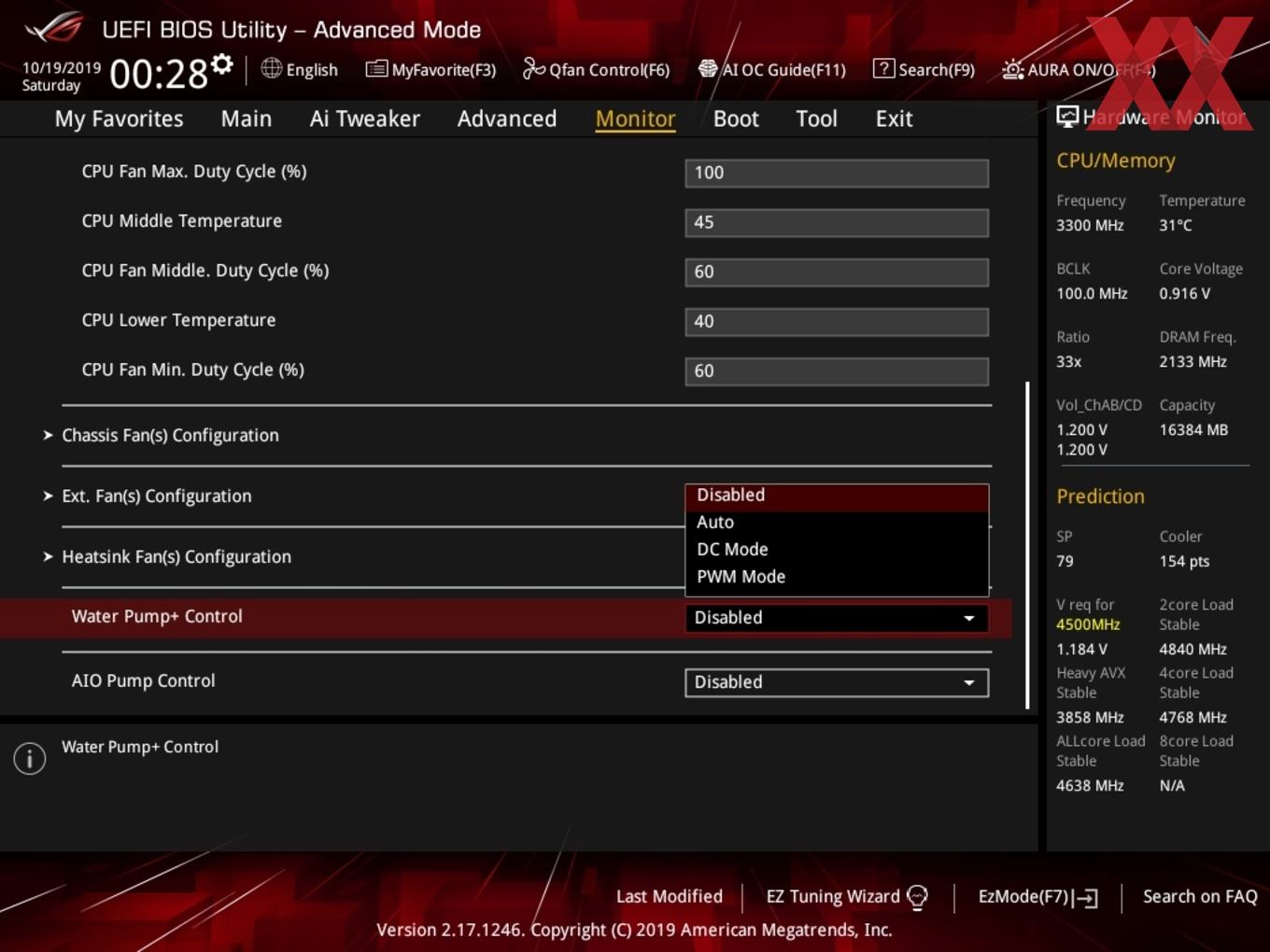Click the AIO Pump Control label

pos(144,680)
